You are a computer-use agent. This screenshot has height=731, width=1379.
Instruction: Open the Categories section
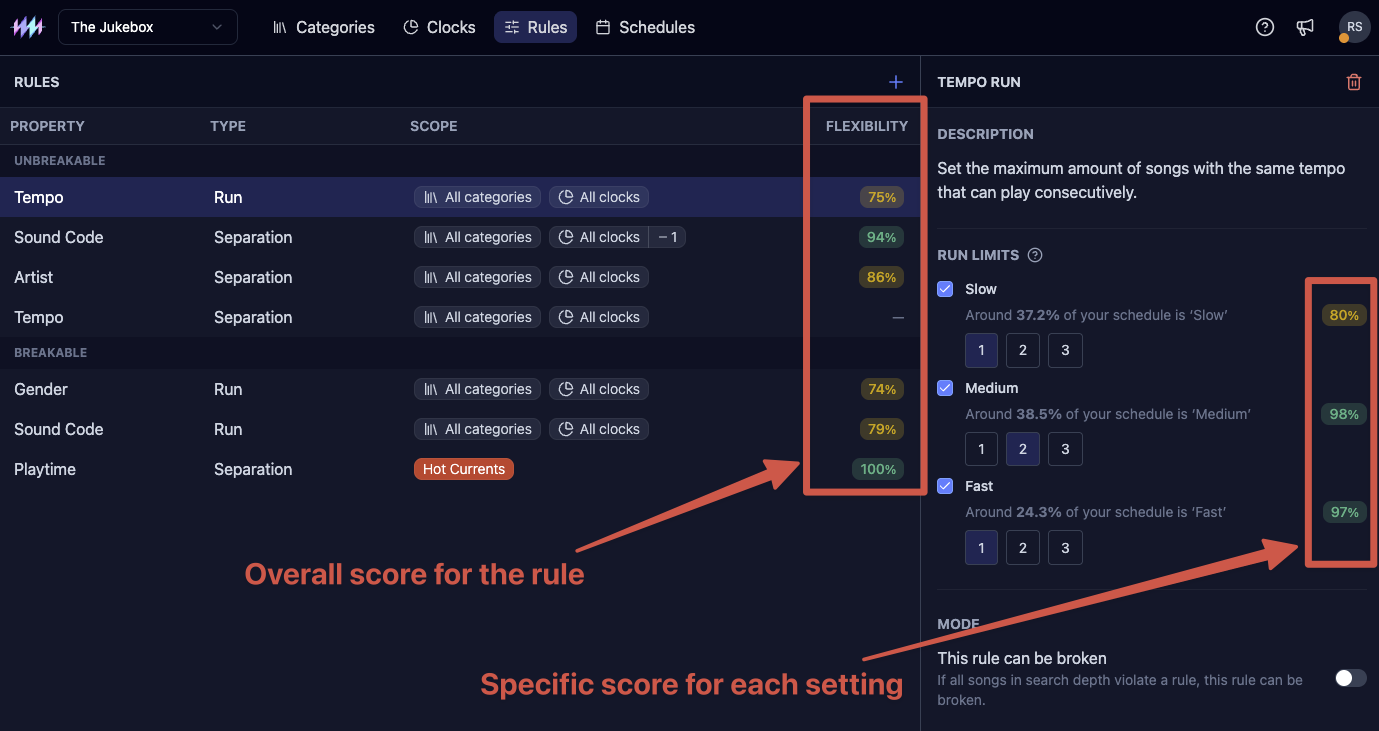point(324,27)
